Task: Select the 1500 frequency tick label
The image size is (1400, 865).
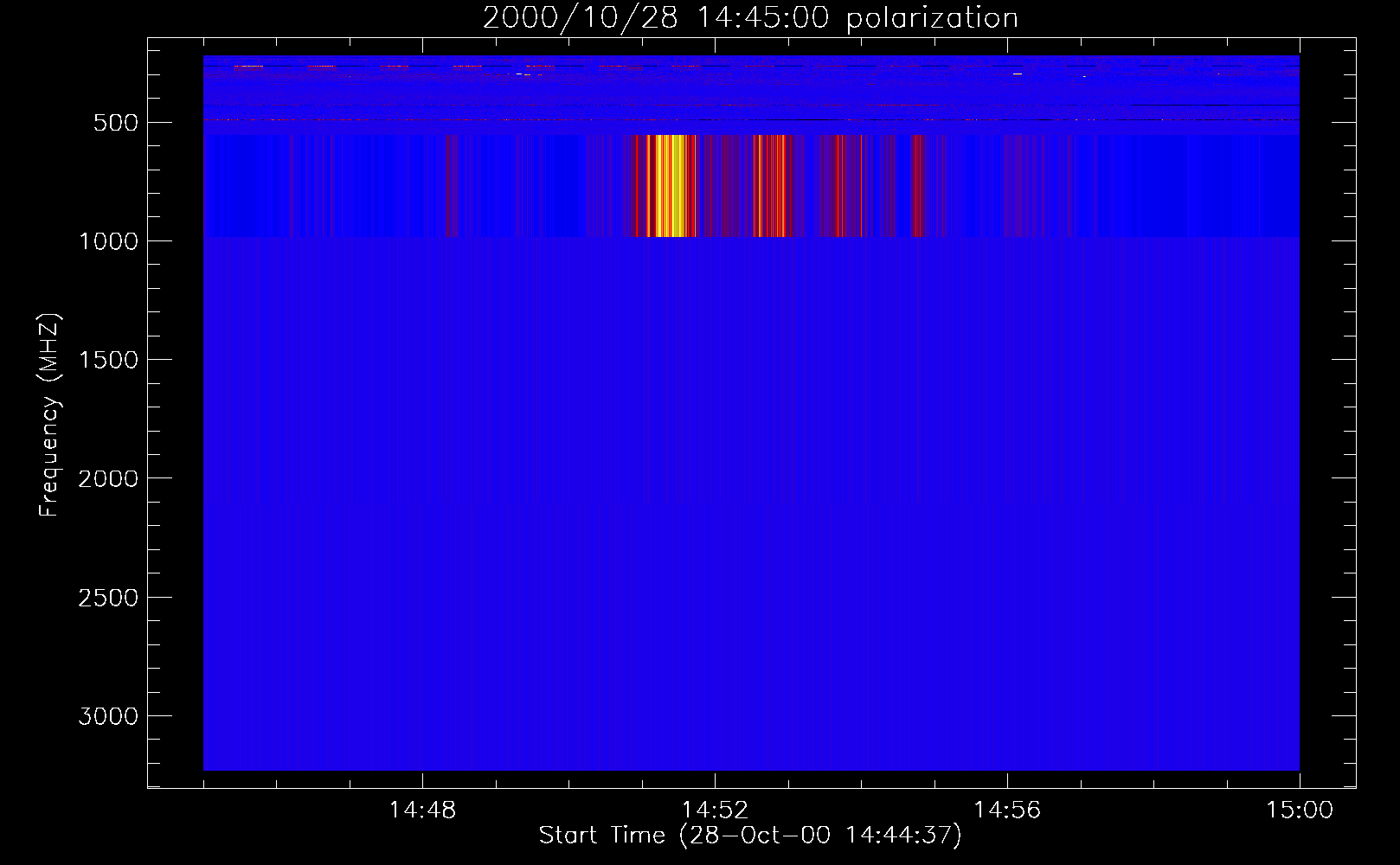Action: [108, 360]
